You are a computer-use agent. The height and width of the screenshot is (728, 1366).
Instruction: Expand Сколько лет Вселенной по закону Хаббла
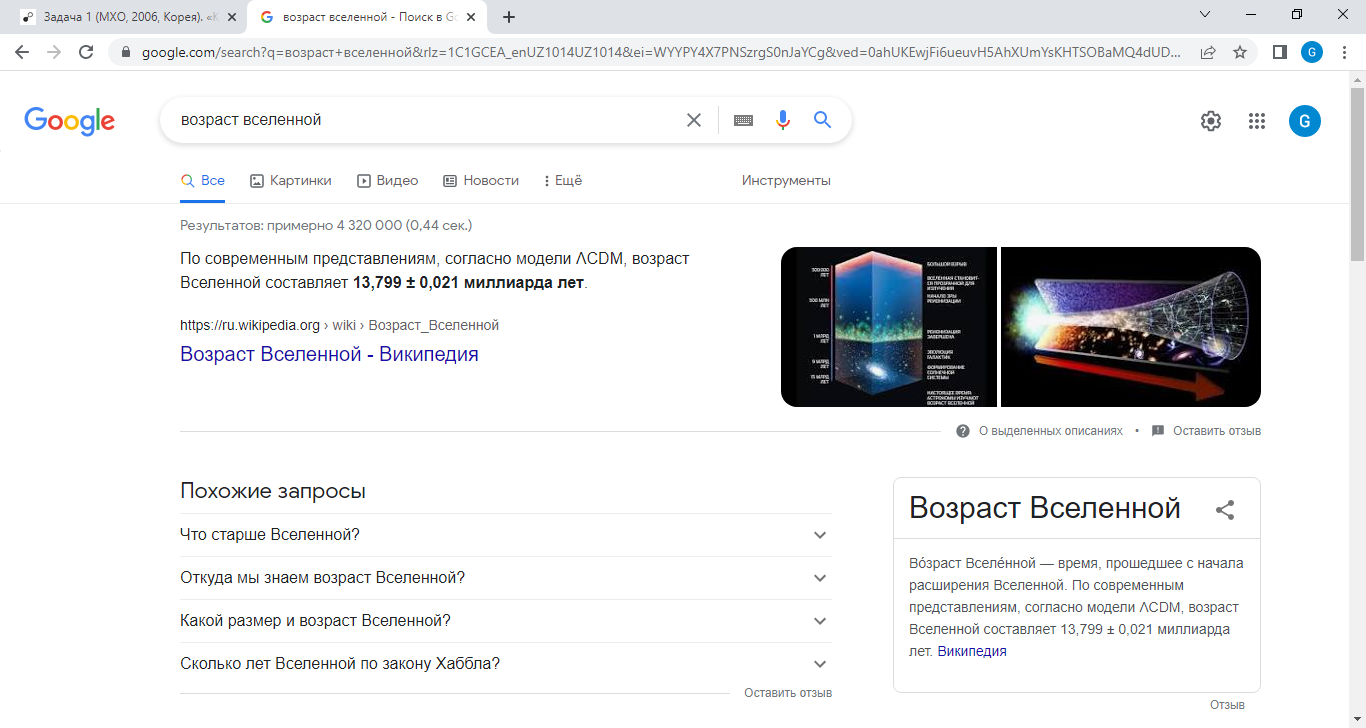pyautogui.click(x=506, y=664)
